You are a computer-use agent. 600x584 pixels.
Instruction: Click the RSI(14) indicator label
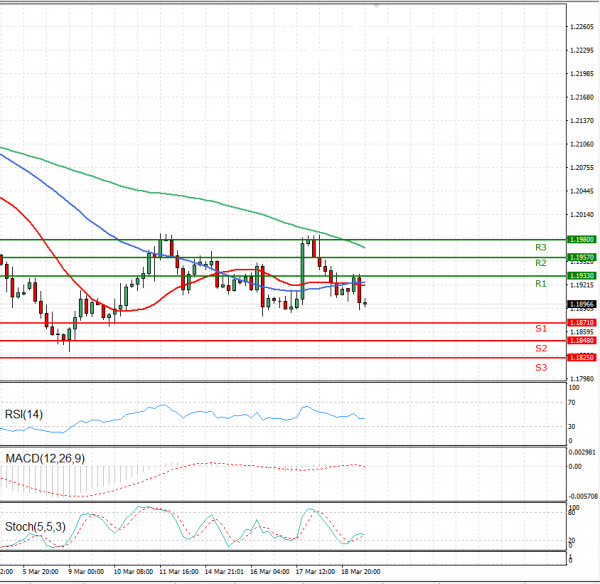24,414
